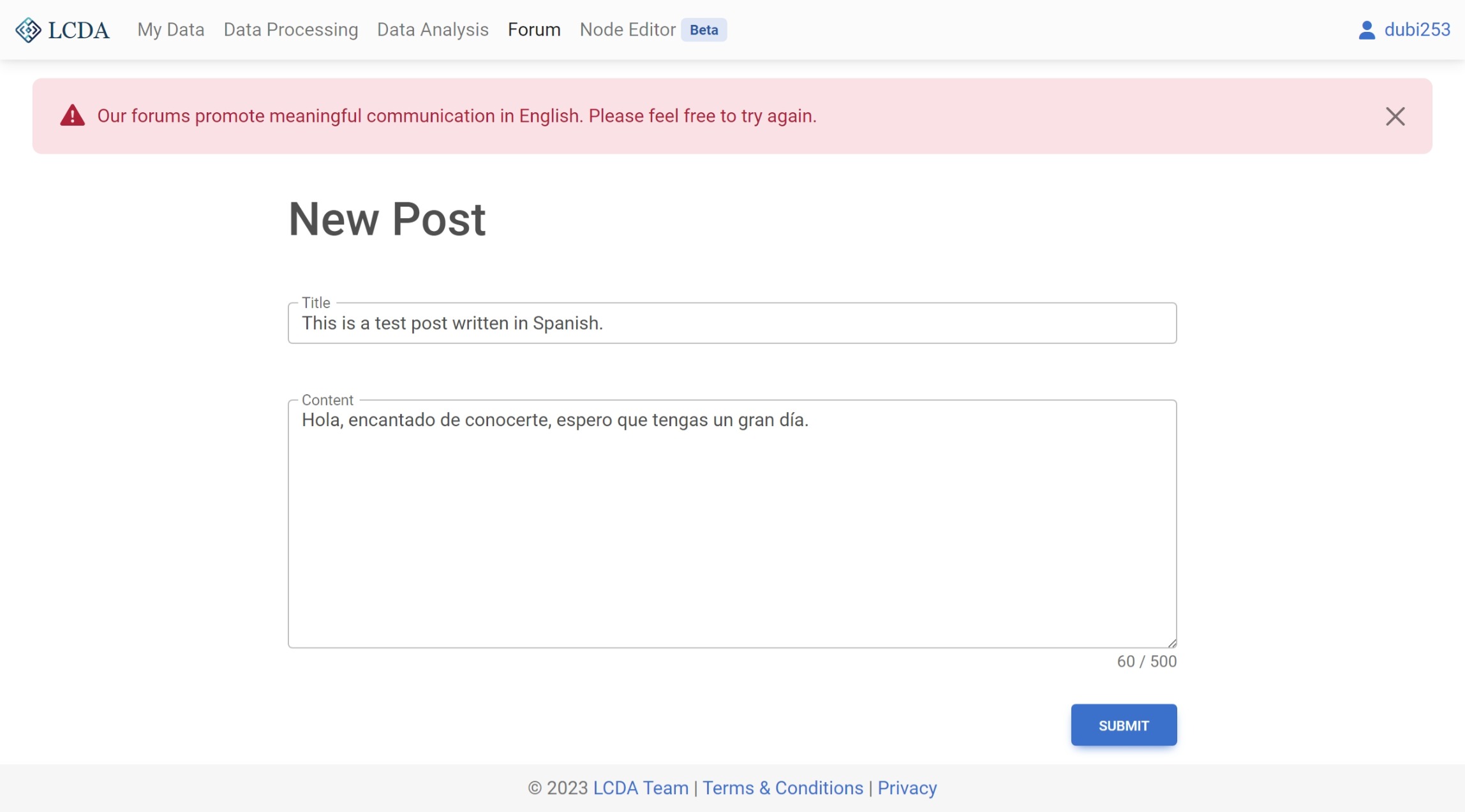Click the warning triangle icon in the alert
The height and width of the screenshot is (812, 1465).
[71, 115]
